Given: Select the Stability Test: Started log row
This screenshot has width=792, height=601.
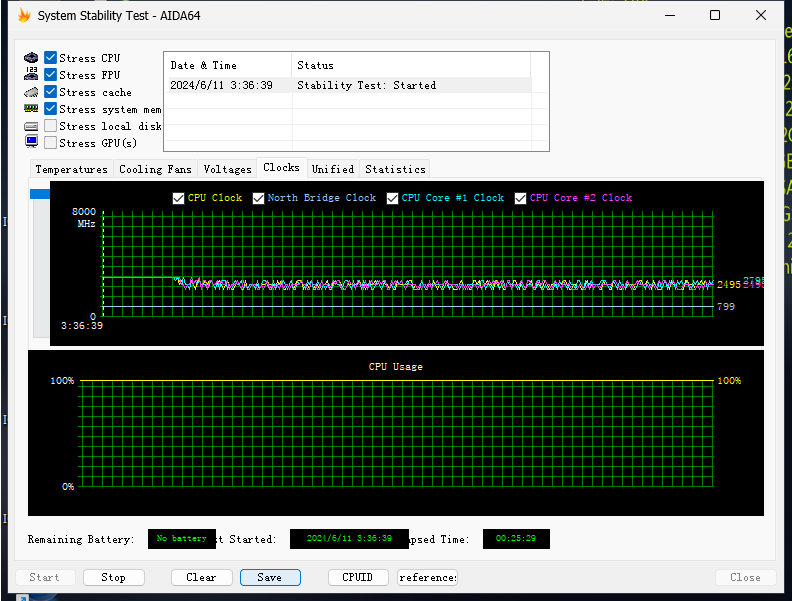Looking at the screenshot, I should click(348, 85).
